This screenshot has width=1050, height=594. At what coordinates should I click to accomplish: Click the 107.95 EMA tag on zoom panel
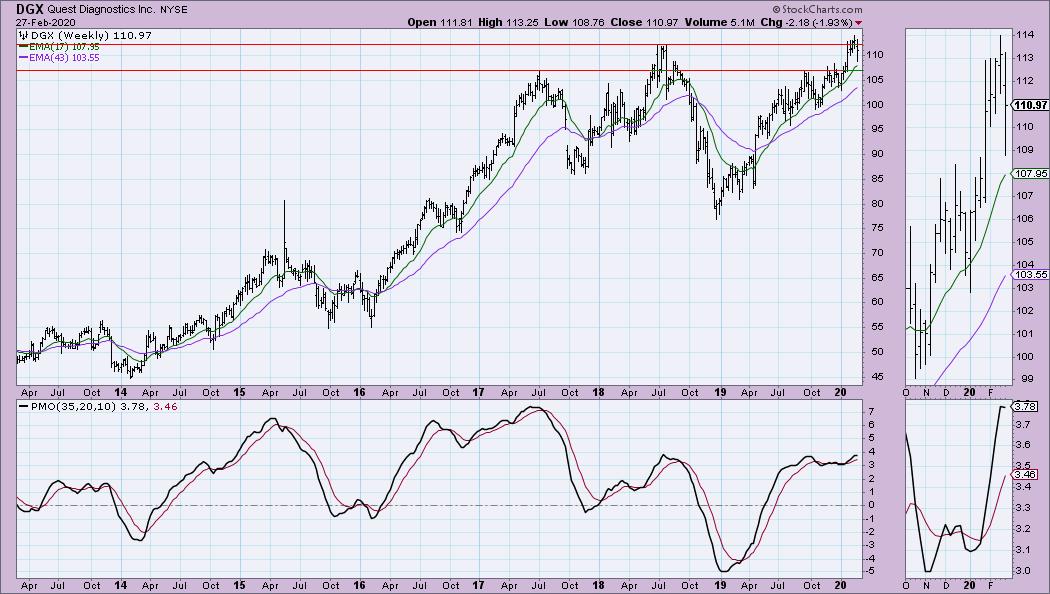(1031, 173)
